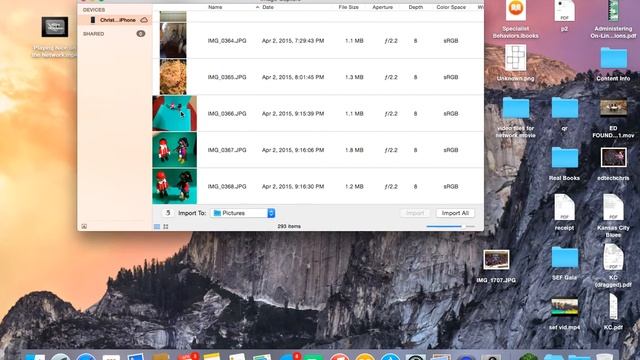Click the date Apr 2, 2015, 9:16:06 PM

293,150
